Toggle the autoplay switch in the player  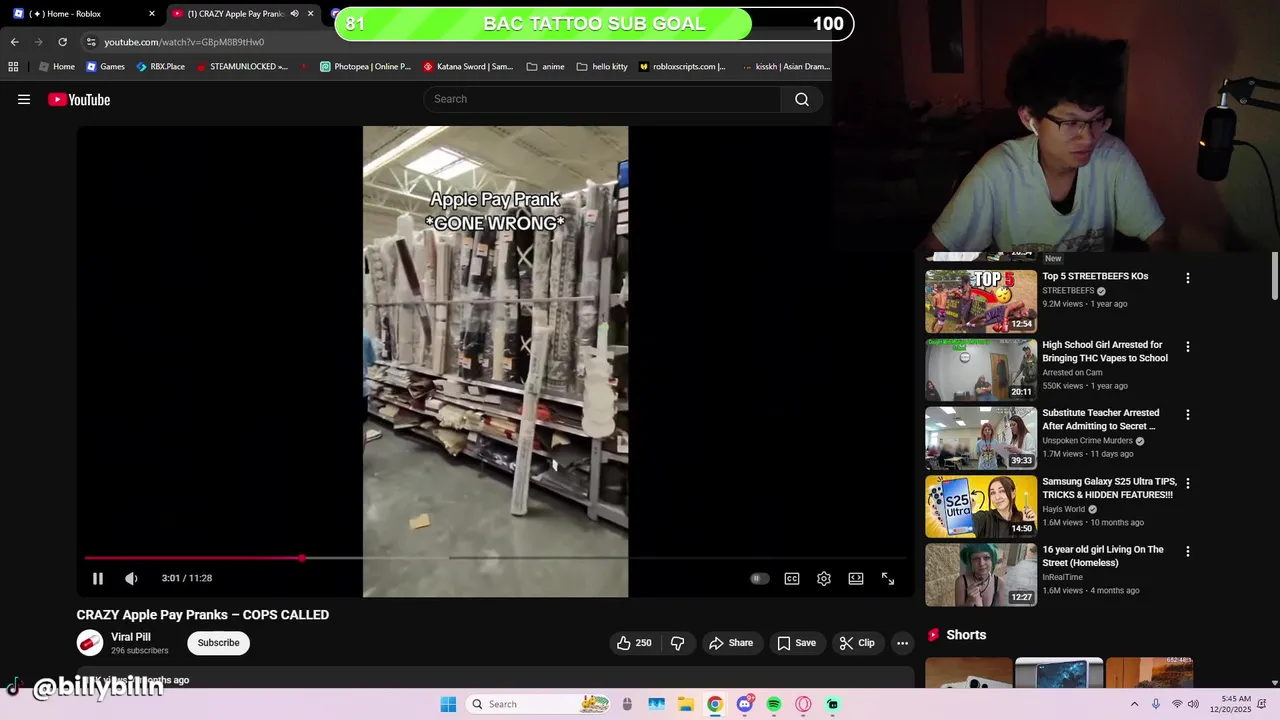(760, 578)
